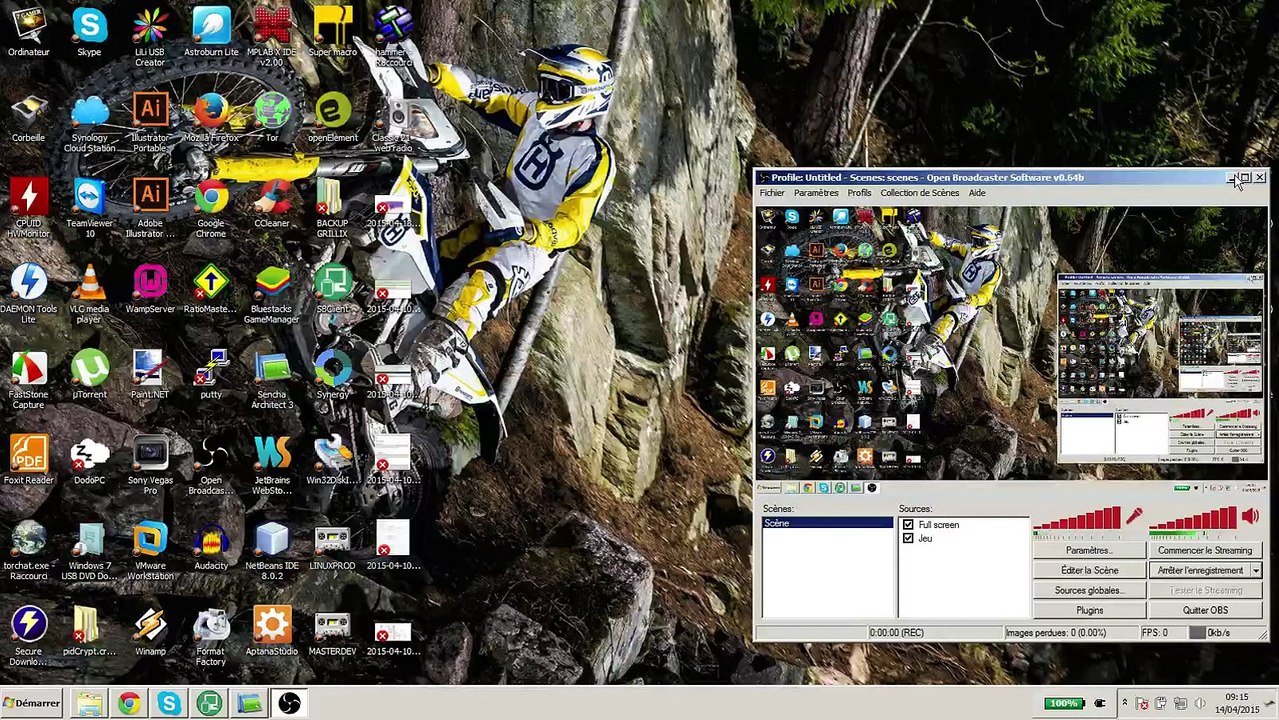
Task: Select the VLC media player desktop icon
Action: click(x=89, y=295)
